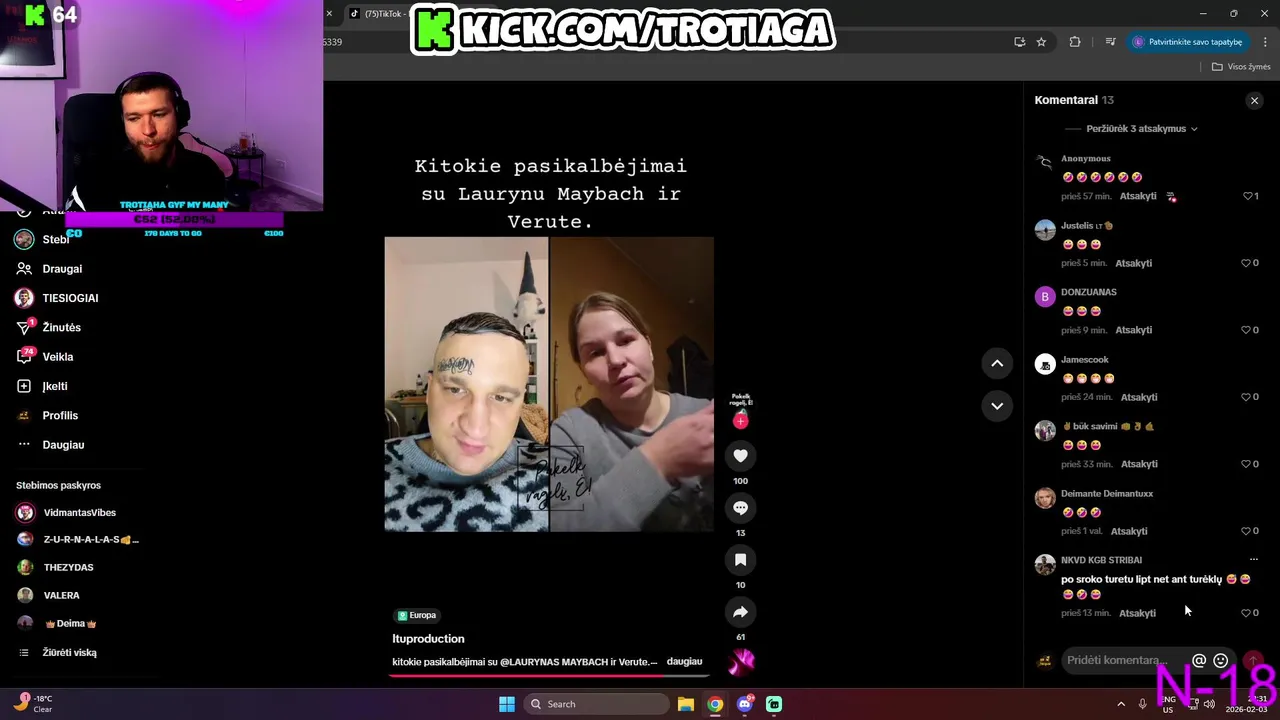Follow creator via red plus badge
This screenshot has height=720, width=1280.
[x=740, y=421]
